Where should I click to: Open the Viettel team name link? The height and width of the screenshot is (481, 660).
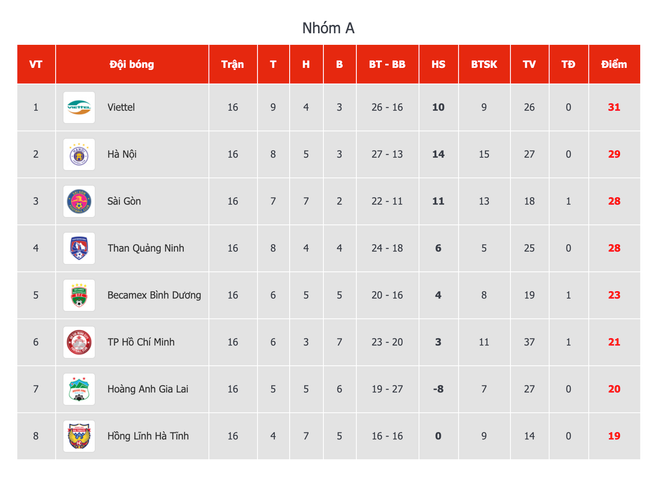coord(121,107)
